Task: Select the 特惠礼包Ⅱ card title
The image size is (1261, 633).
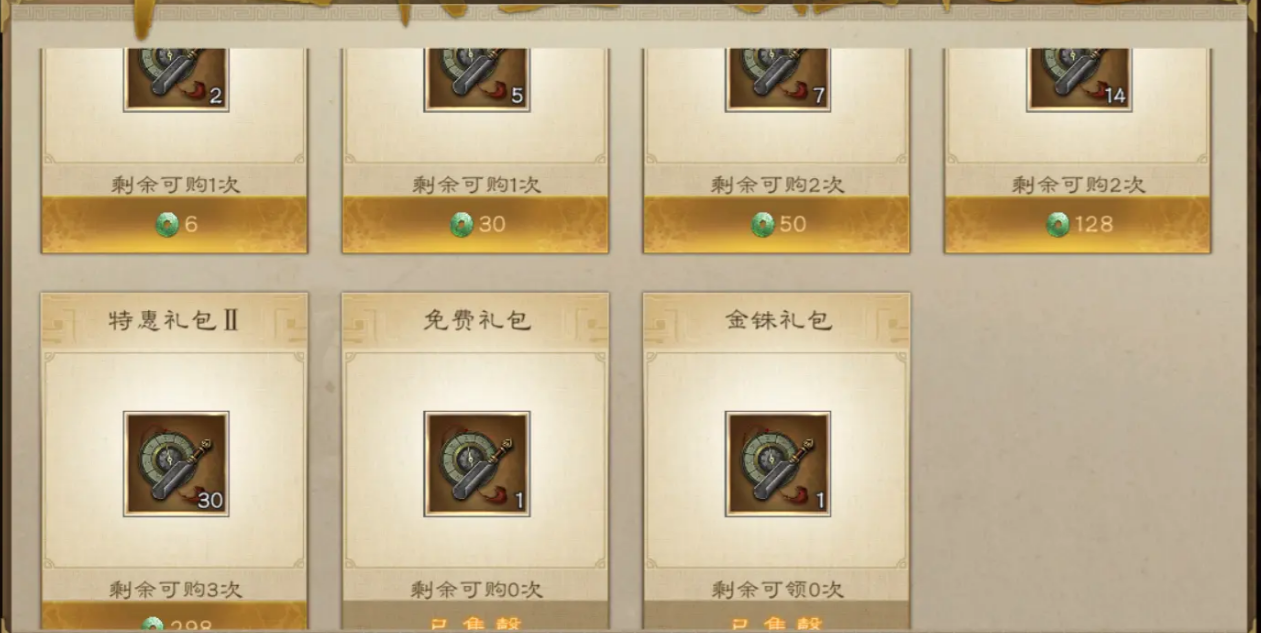Action: point(175,320)
